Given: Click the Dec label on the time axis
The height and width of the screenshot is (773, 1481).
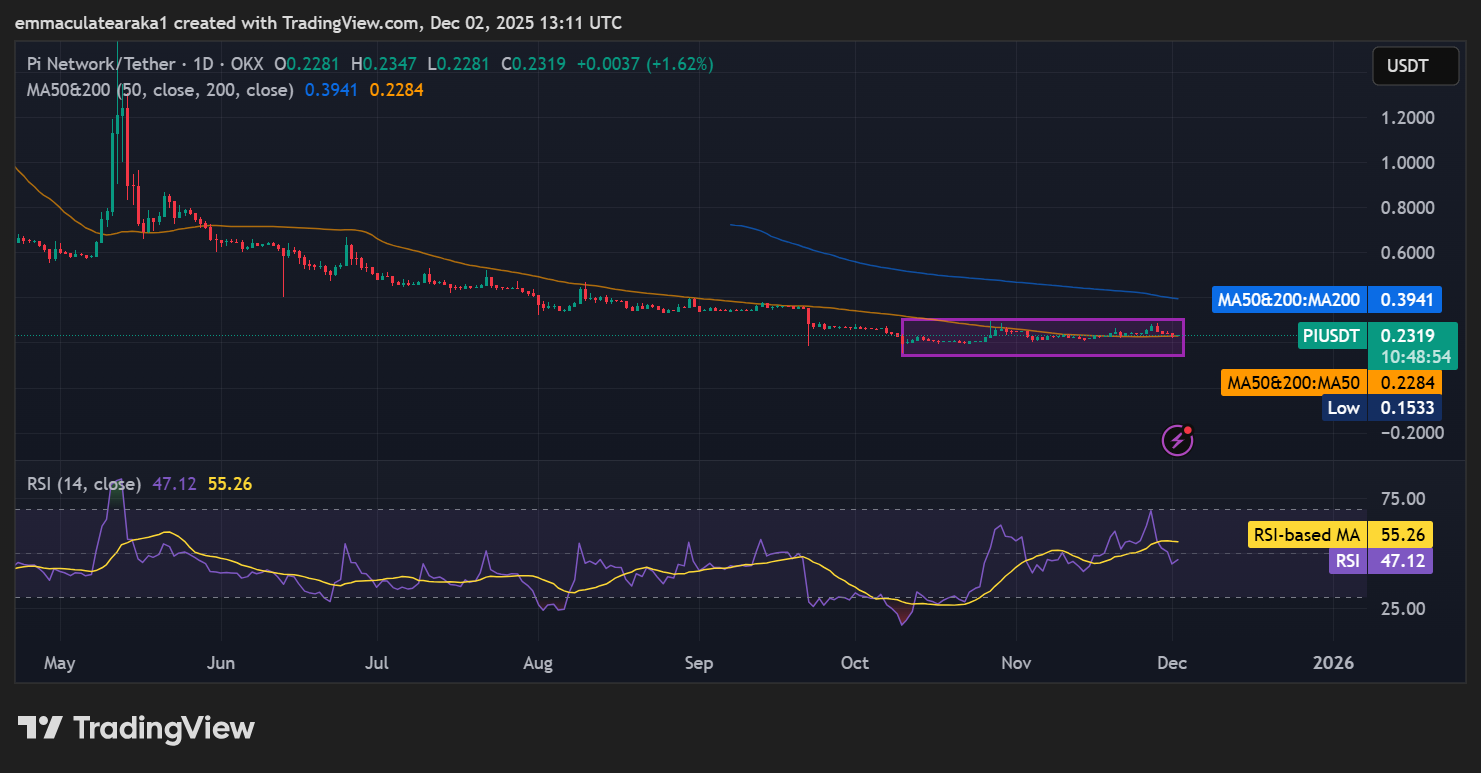Looking at the screenshot, I should click(1172, 662).
